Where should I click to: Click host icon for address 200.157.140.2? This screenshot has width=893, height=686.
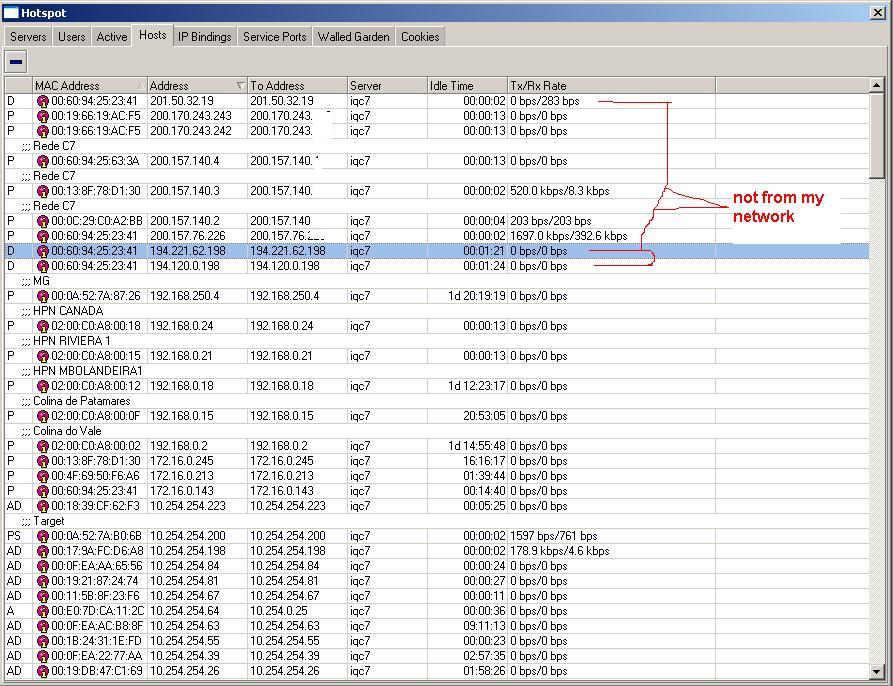(43, 221)
